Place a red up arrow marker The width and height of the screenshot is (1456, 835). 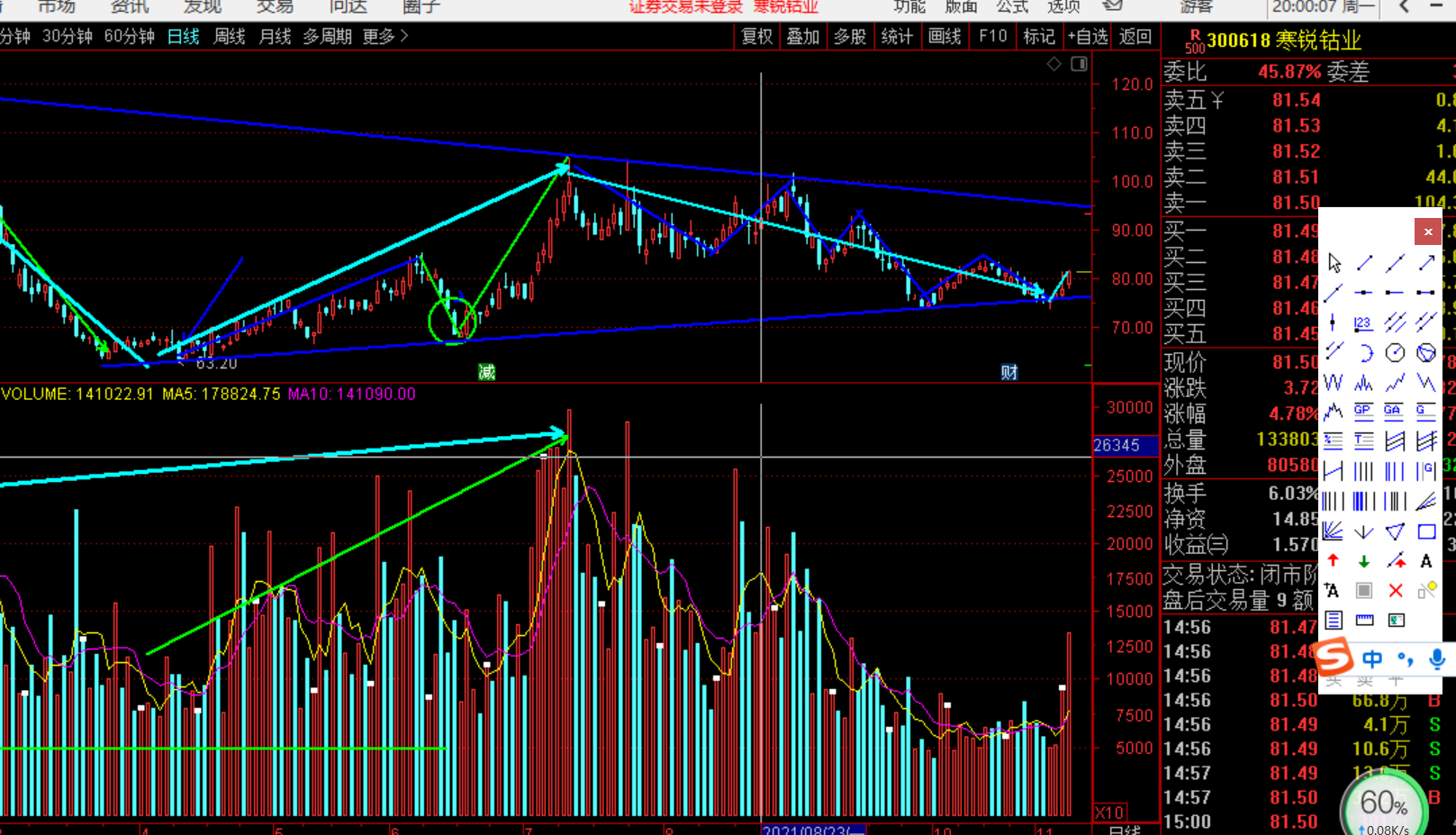point(1334,561)
